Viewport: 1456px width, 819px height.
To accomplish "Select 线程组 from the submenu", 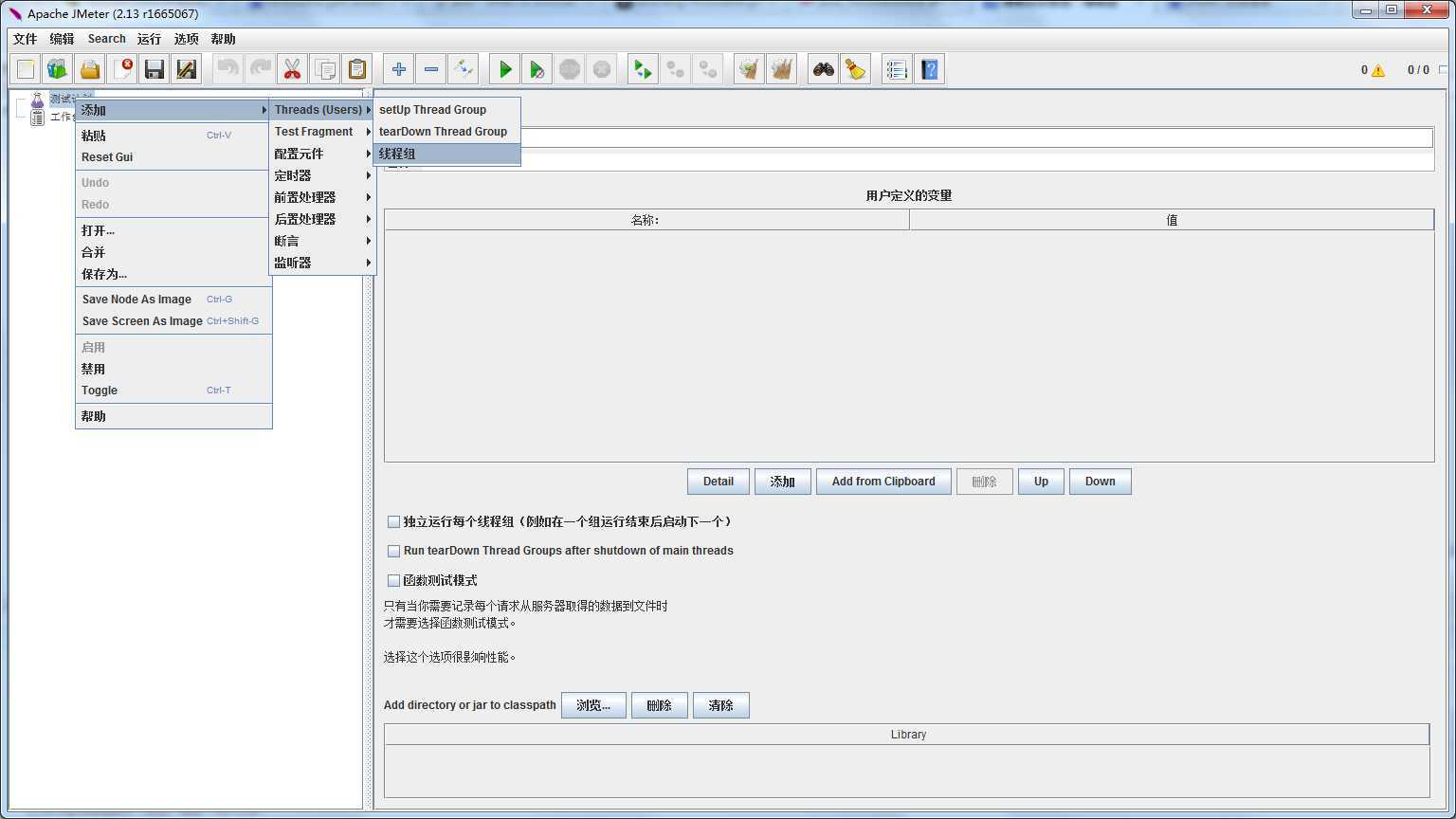I will tap(446, 154).
